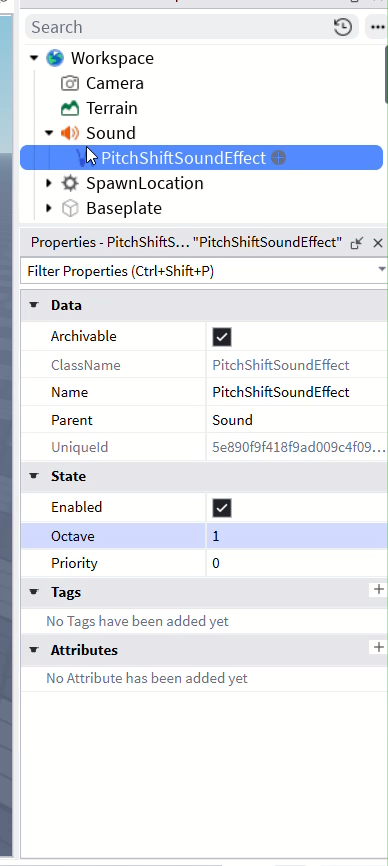The image size is (388, 866).
Task: Select Baseplate in the Explorer tree
Action: [x=124, y=208]
